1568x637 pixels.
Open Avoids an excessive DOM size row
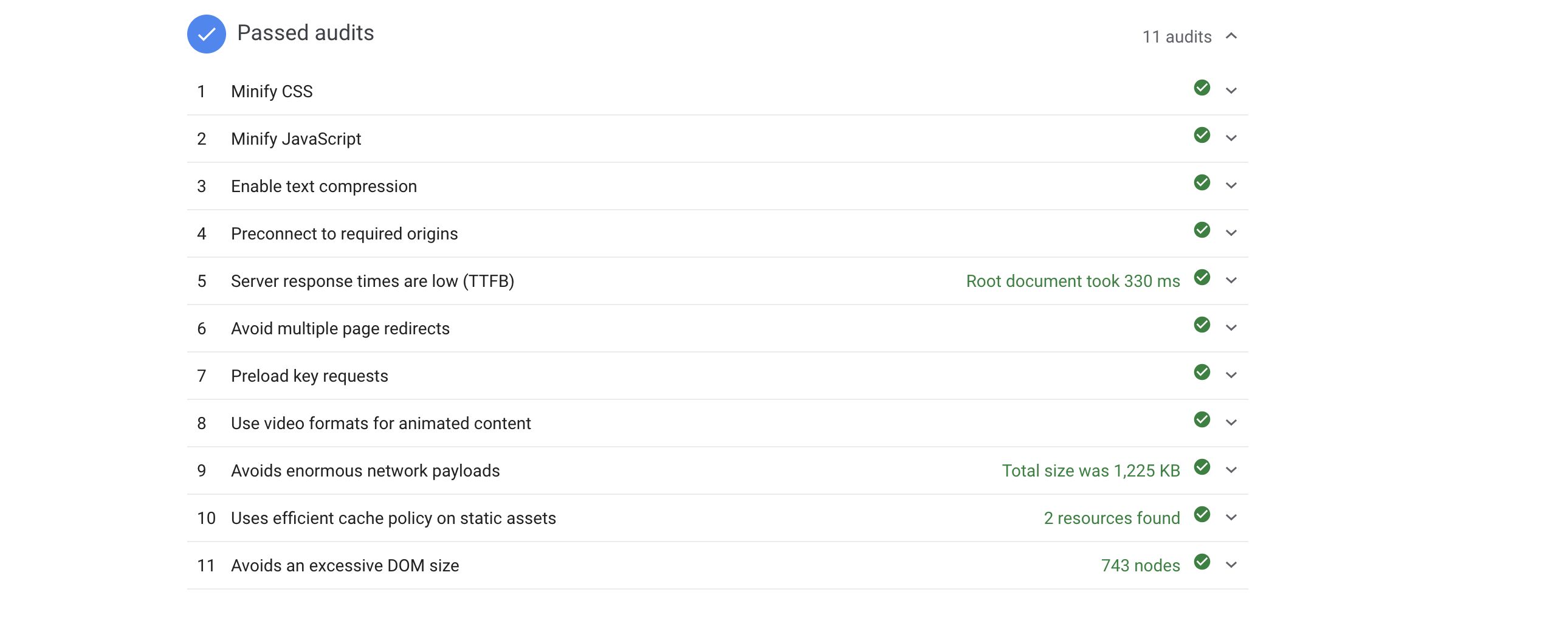717,566
